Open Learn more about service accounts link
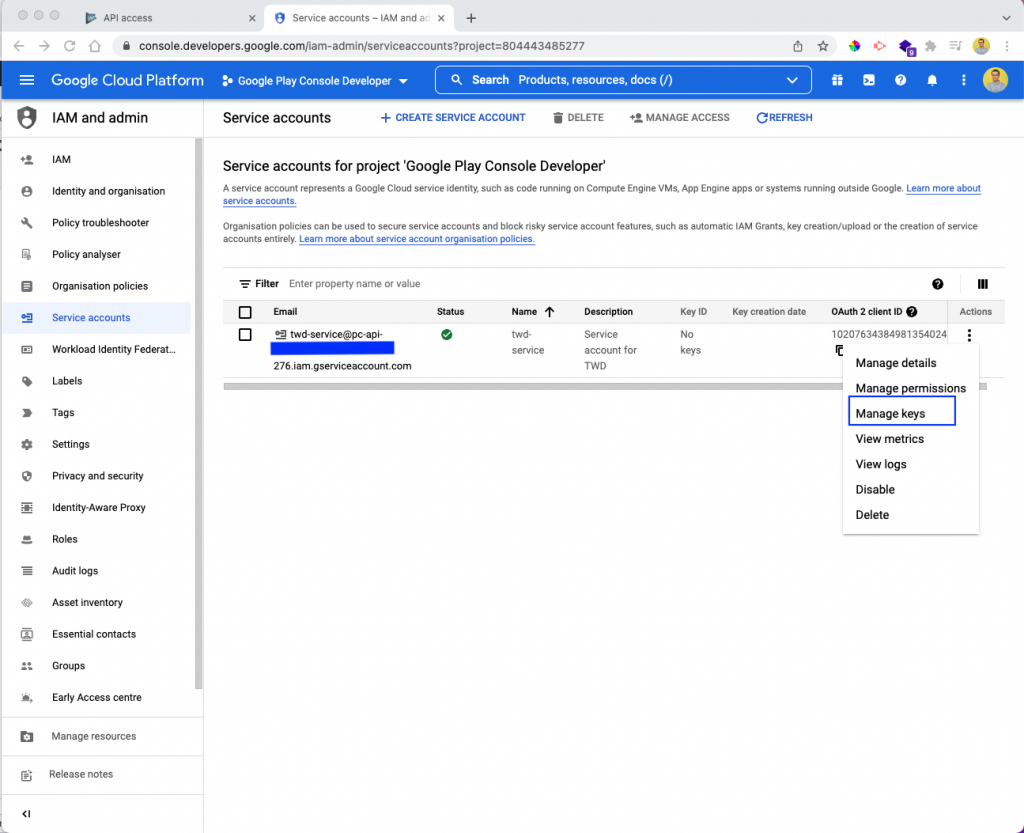1024x833 pixels. click(x=943, y=188)
